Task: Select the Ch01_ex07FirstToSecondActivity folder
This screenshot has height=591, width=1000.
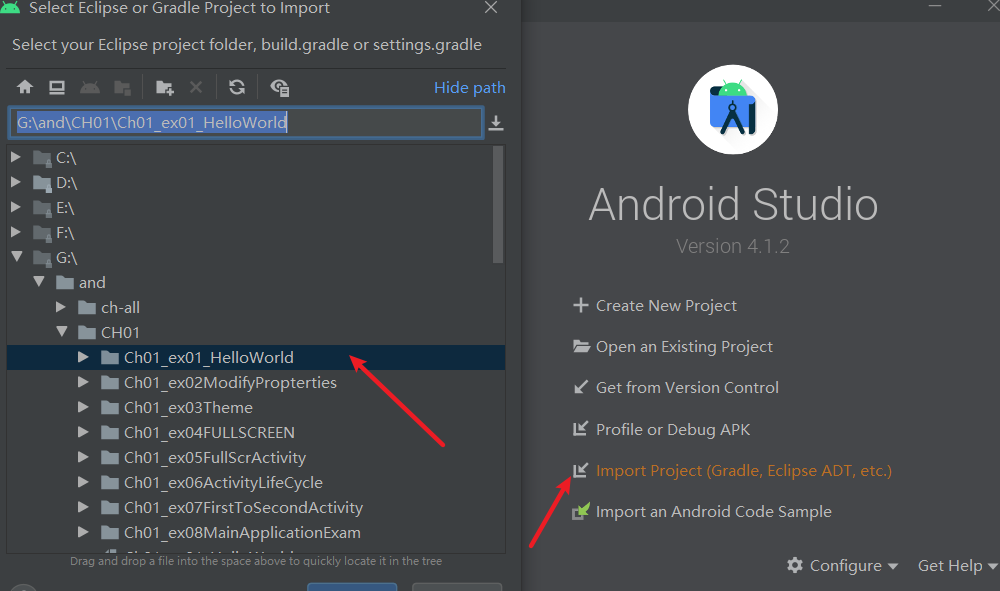Action: pos(244,507)
